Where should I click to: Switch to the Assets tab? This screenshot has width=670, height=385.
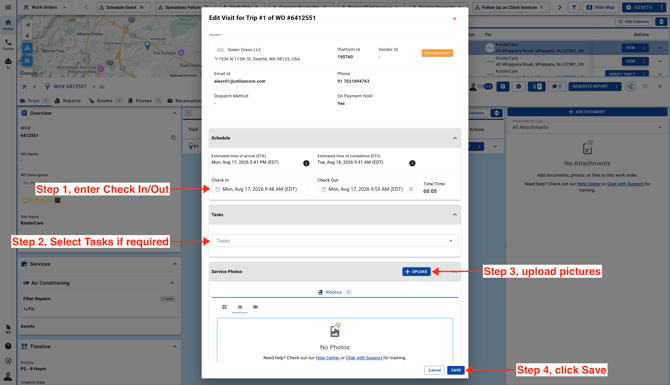pos(105,101)
